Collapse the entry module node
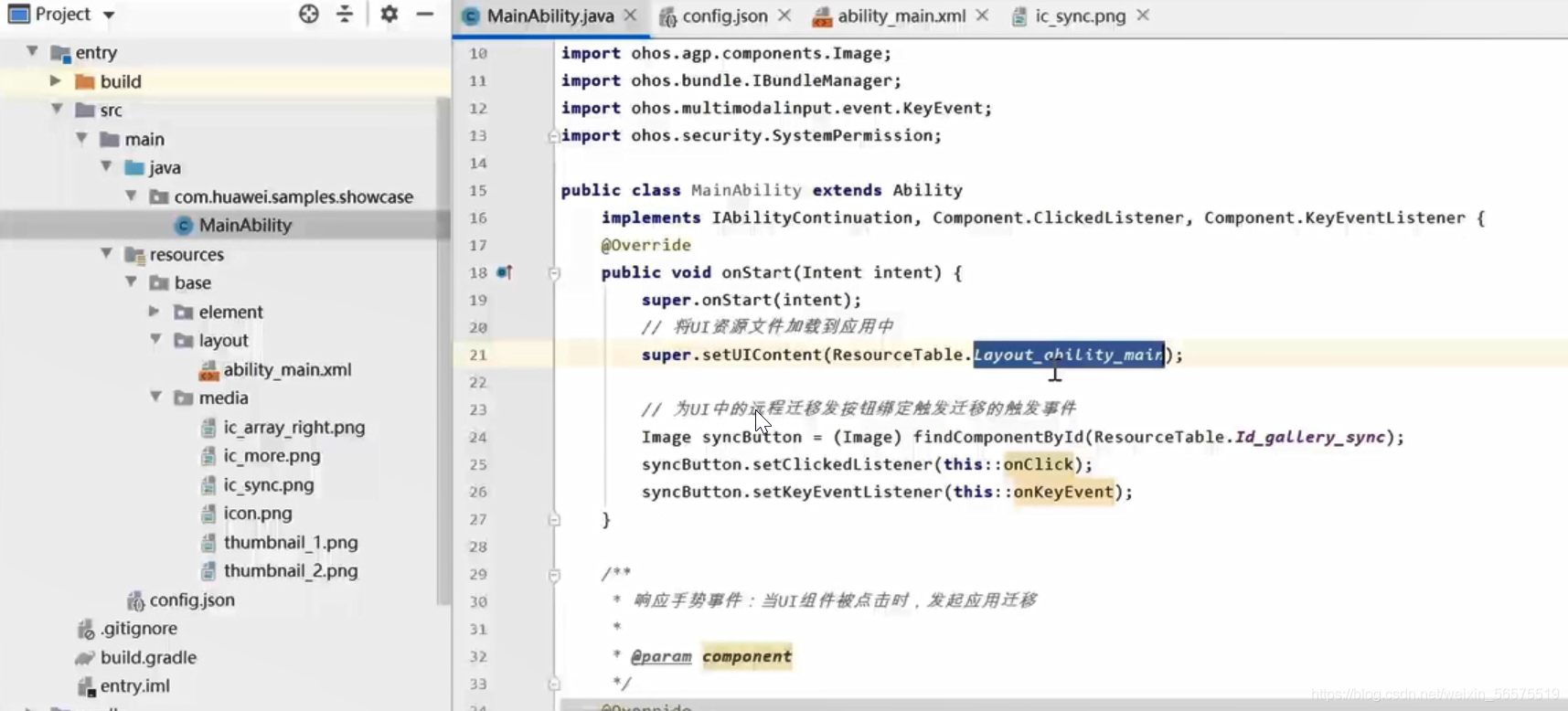Screen dimensions: 1568x711 tap(33, 51)
